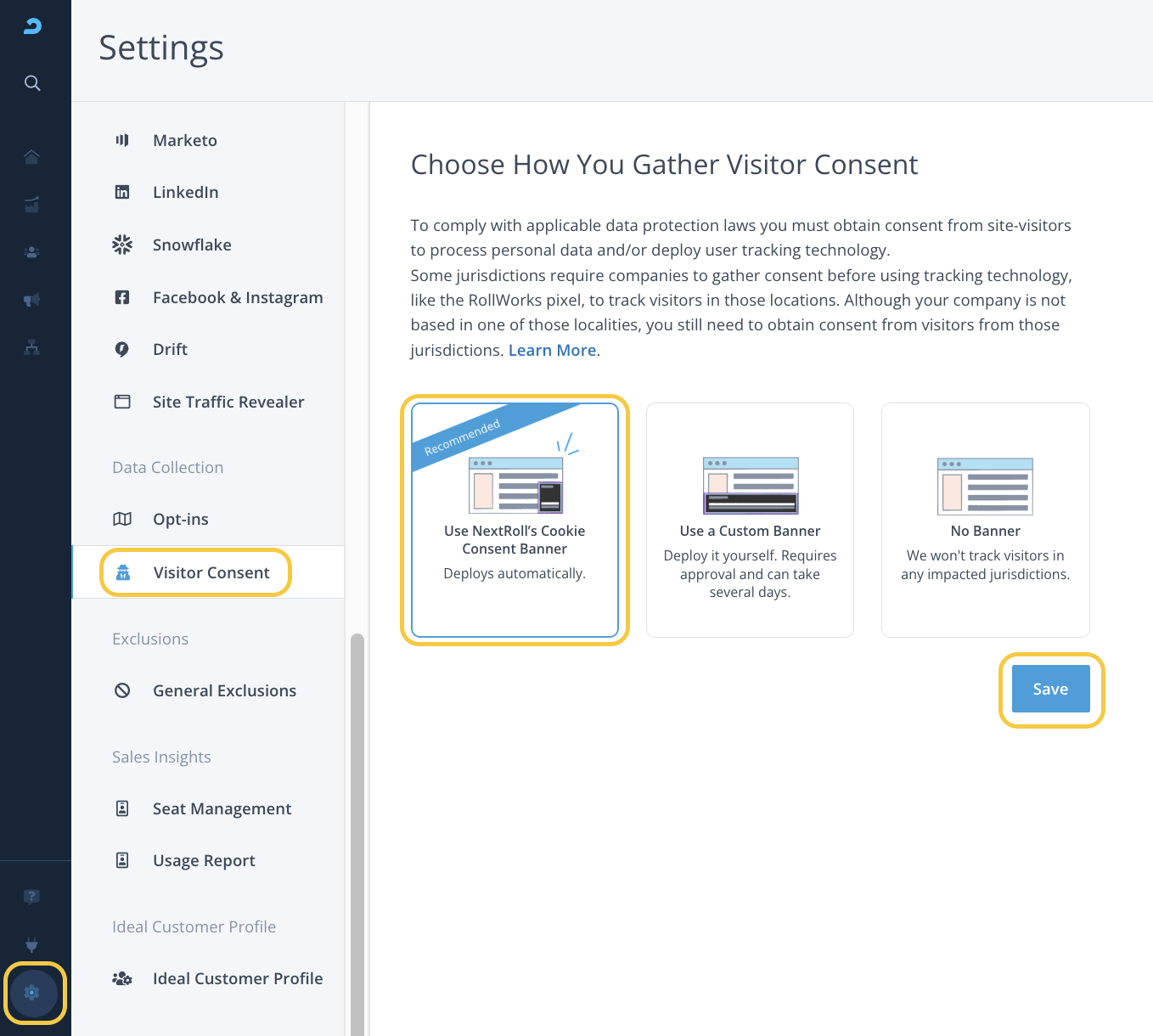The image size is (1153, 1036).
Task: Open the home icon in left navigation
Action: [x=32, y=157]
